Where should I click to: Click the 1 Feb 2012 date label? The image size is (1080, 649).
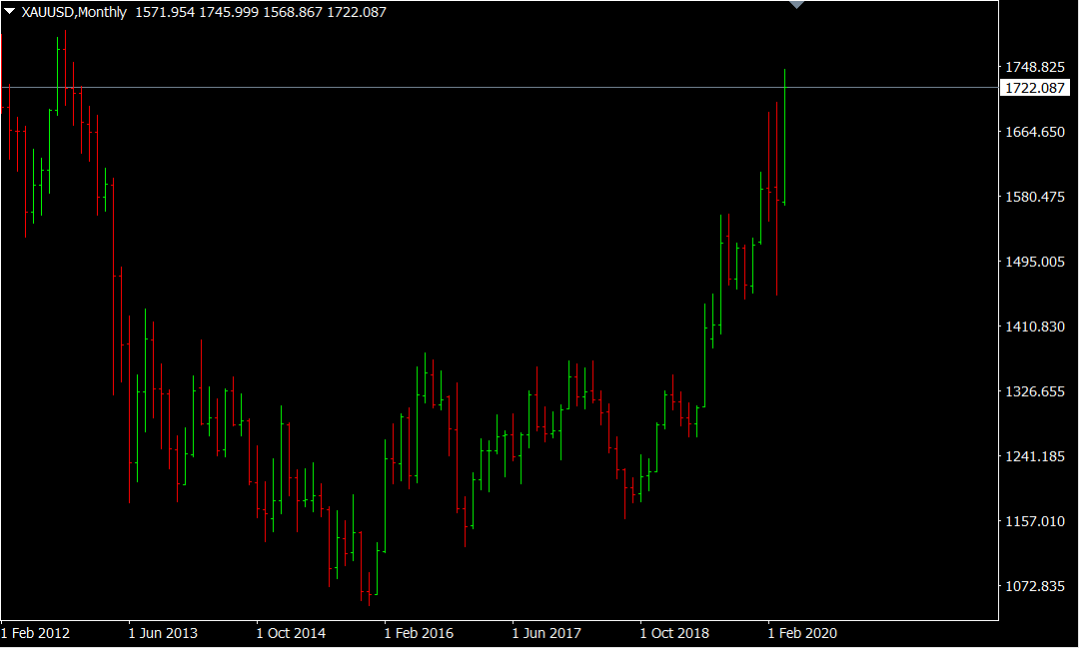pyautogui.click(x=36, y=633)
